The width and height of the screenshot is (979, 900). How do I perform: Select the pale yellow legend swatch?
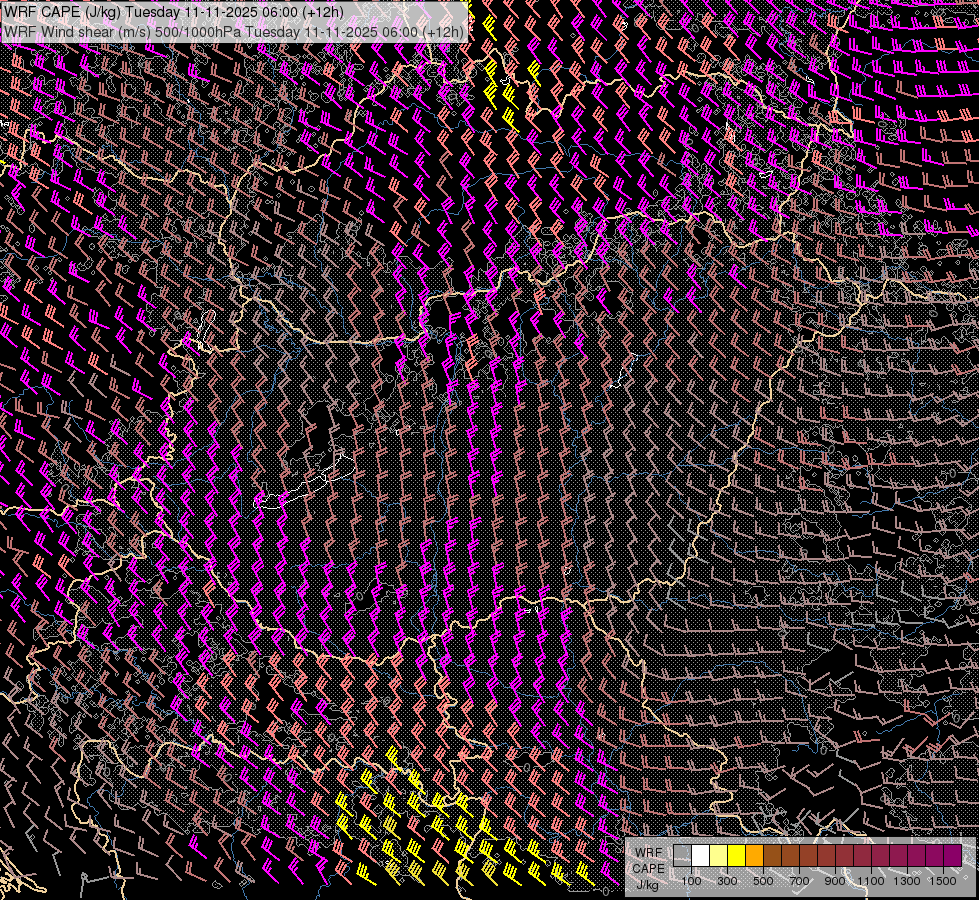719,855
